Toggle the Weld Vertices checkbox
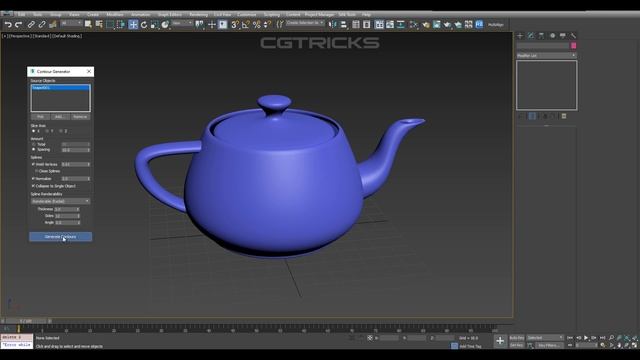Screen dimensions: 640x360 [x=33, y=164]
